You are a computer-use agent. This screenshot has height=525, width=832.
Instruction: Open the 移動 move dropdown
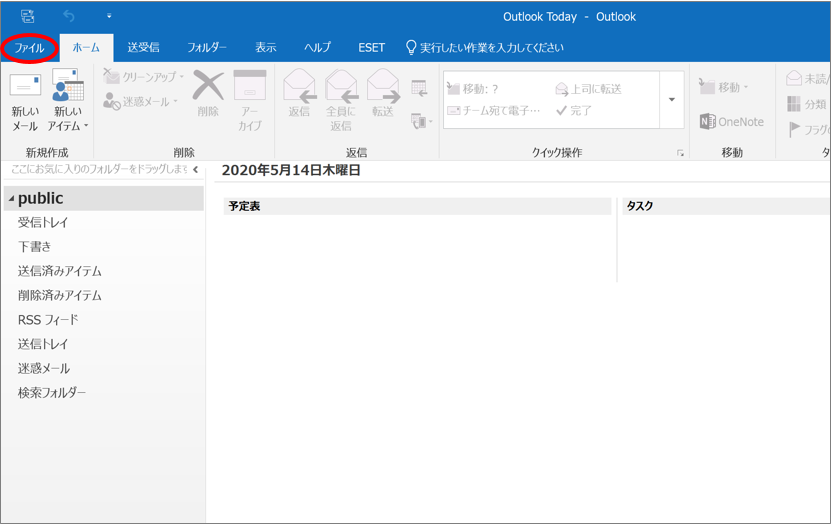point(724,87)
